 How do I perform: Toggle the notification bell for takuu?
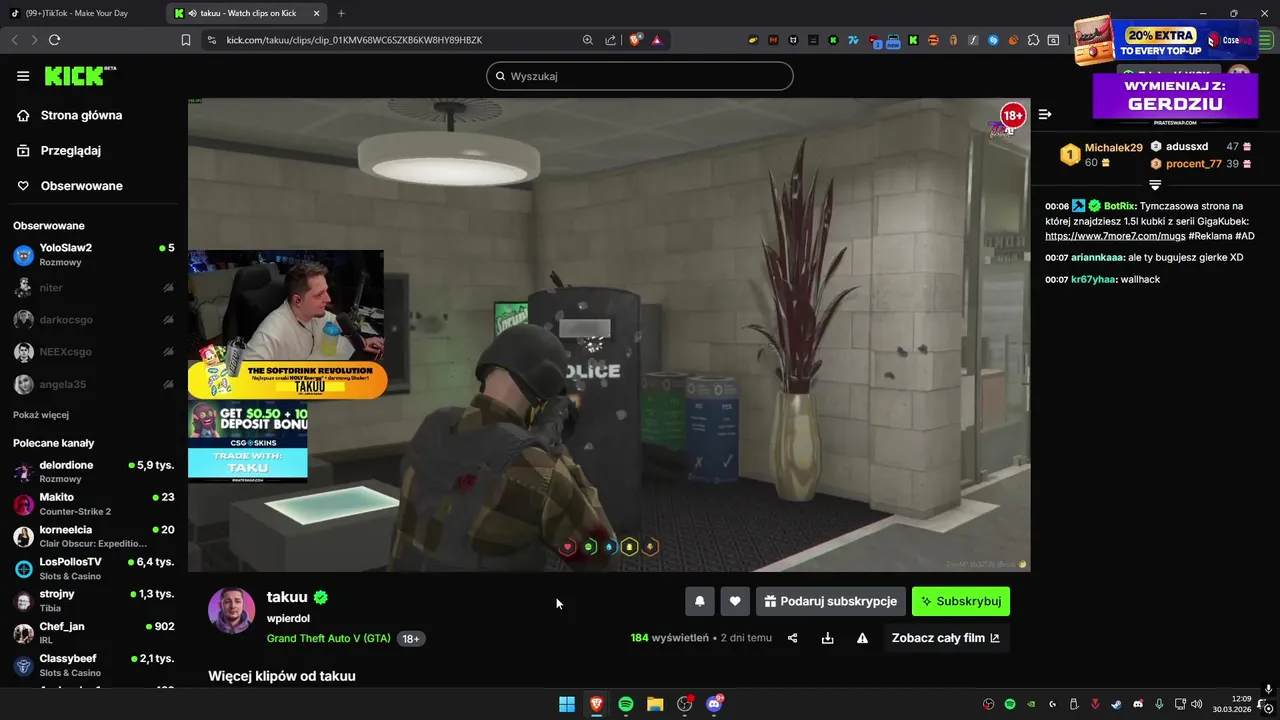coord(700,601)
